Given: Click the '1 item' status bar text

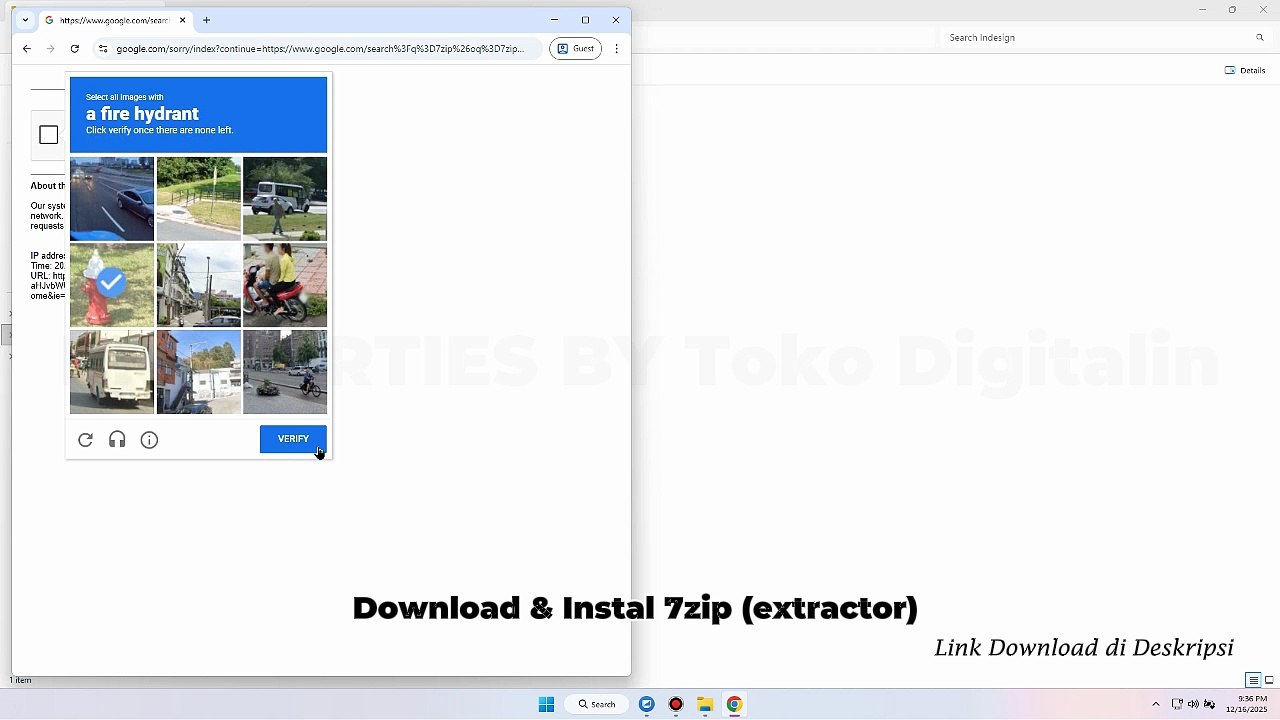Looking at the screenshot, I should click(21, 680).
